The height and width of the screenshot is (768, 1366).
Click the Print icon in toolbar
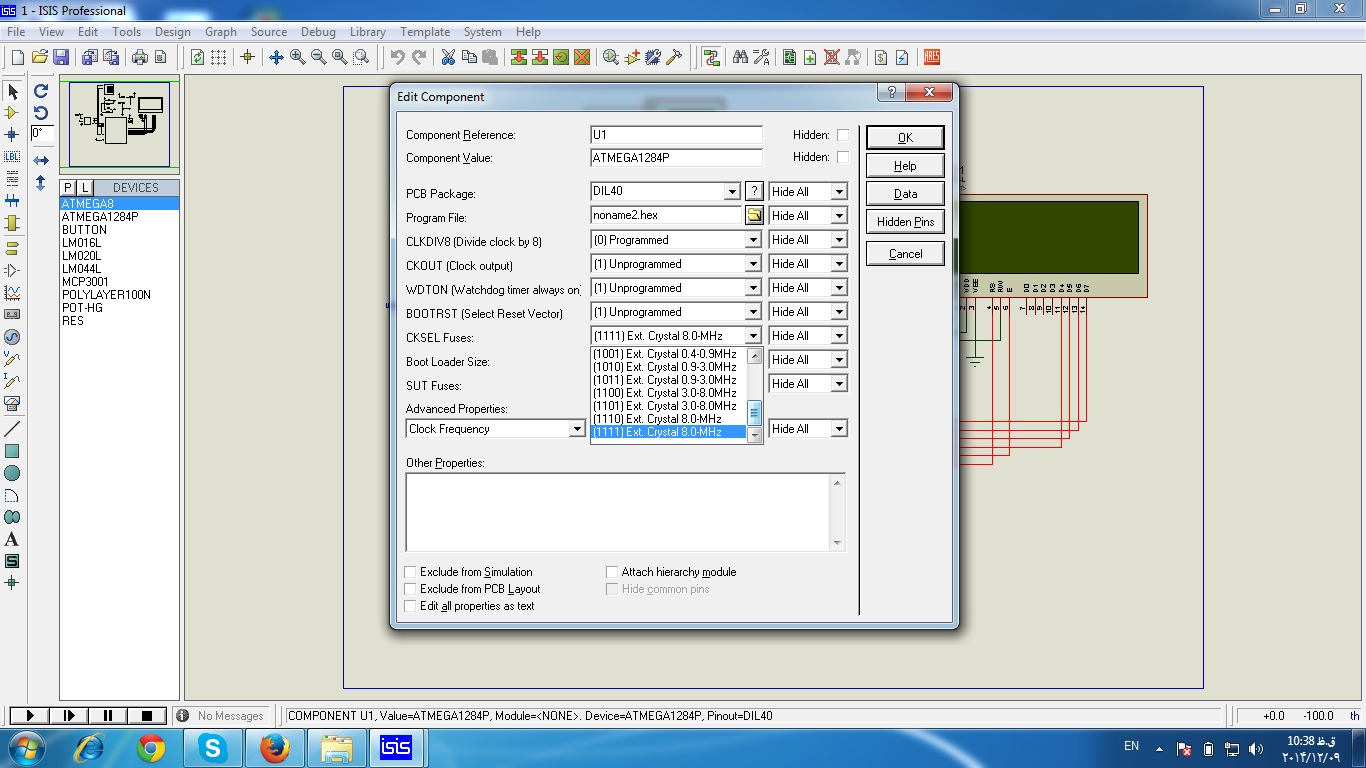tap(140, 58)
